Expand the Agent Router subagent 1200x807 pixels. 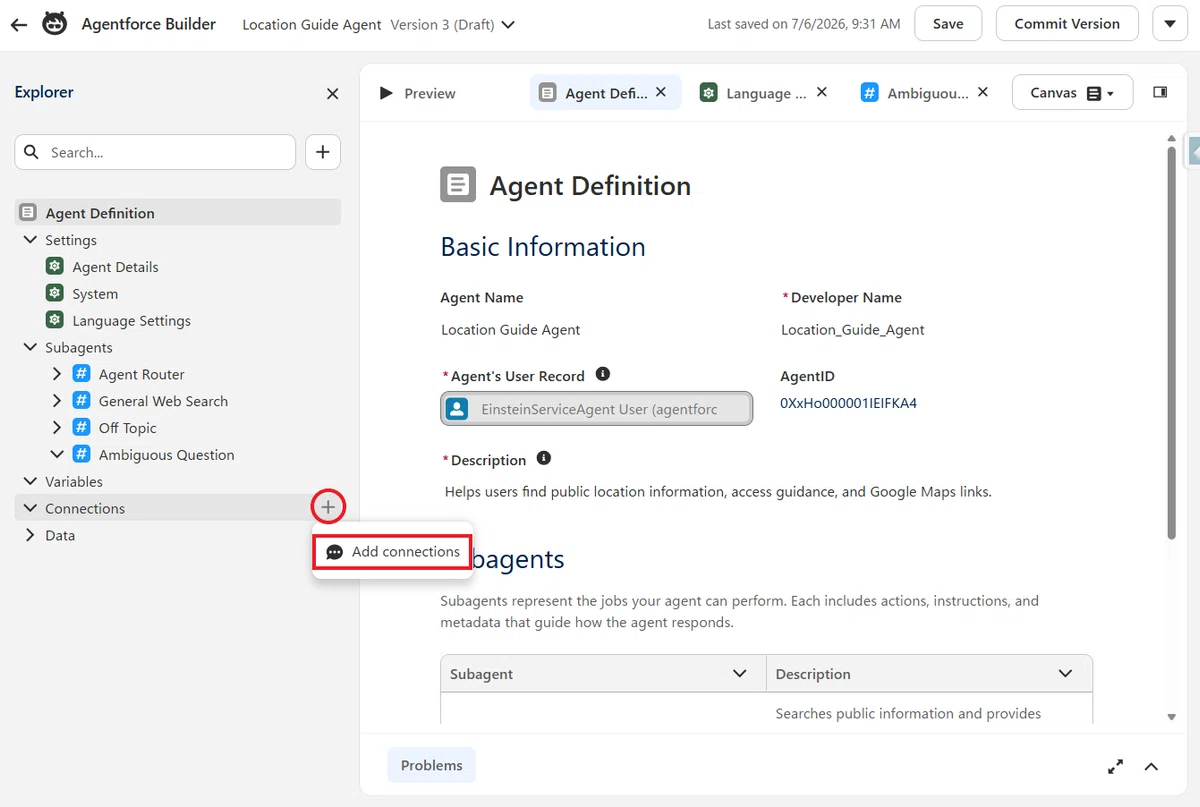[x=57, y=374]
